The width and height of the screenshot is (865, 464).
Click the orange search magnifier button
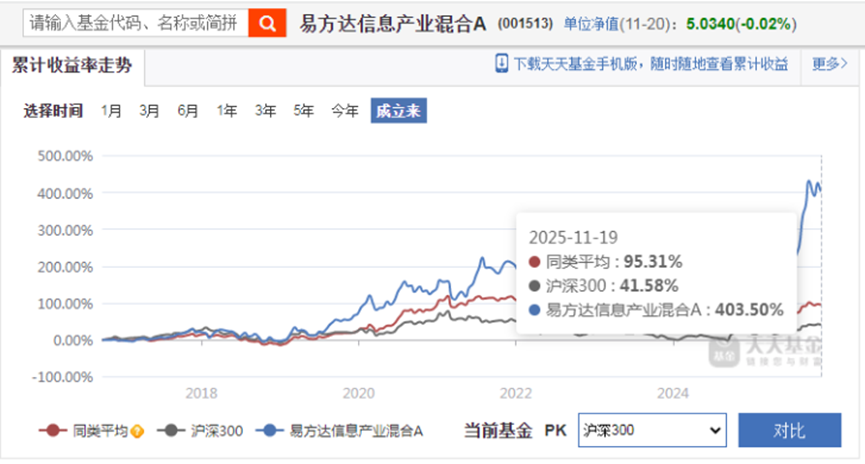267,23
